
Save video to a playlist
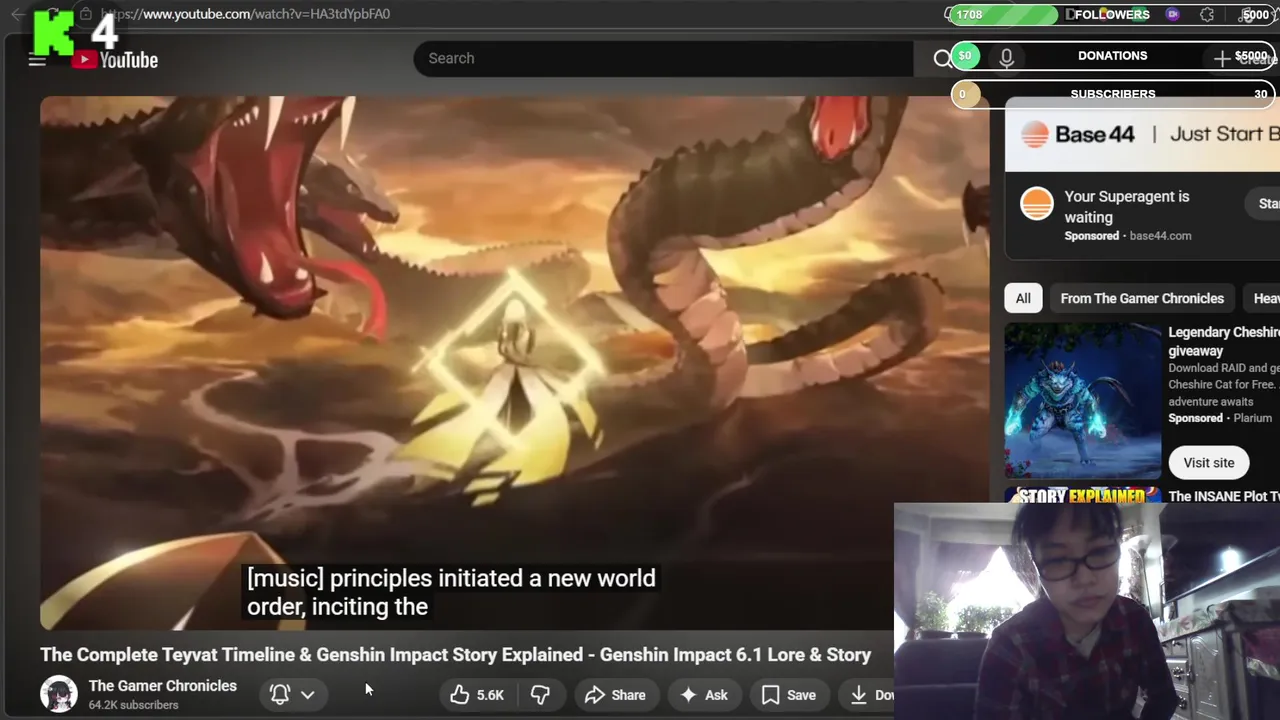pos(788,695)
